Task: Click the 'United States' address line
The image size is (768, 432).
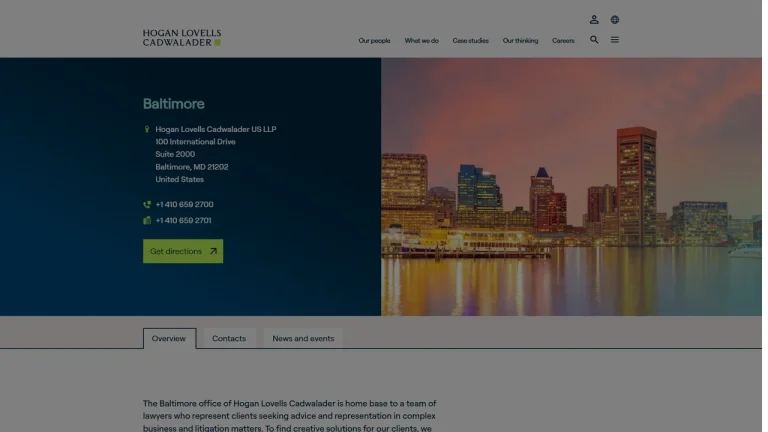Action: (x=179, y=179)
